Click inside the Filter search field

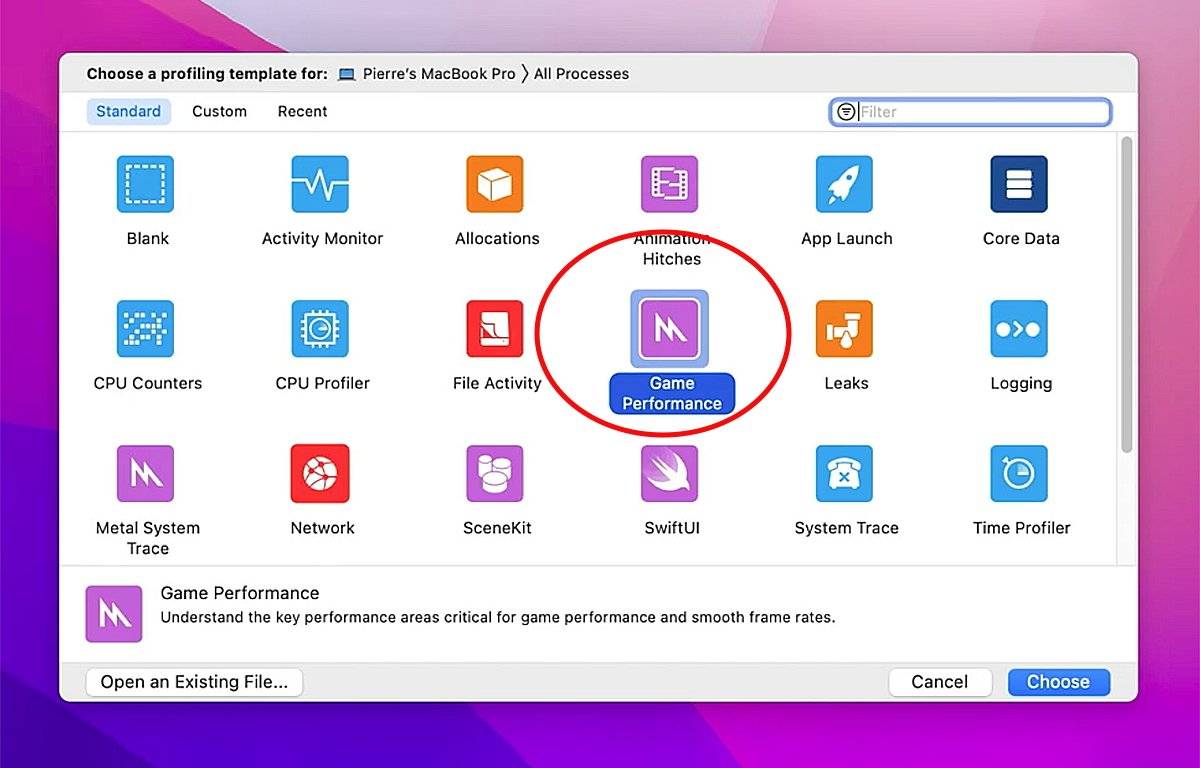tap(980, 112)
